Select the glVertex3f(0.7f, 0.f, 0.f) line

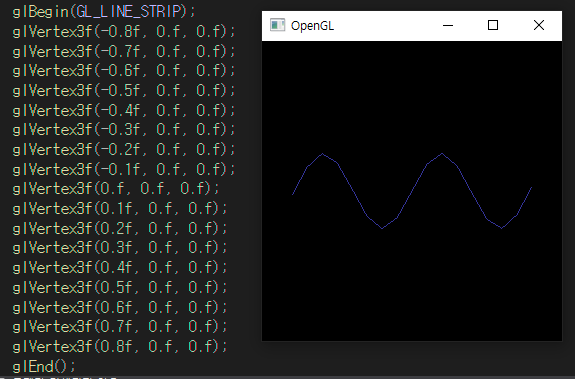pyautogui.click(x=120, y=327)
